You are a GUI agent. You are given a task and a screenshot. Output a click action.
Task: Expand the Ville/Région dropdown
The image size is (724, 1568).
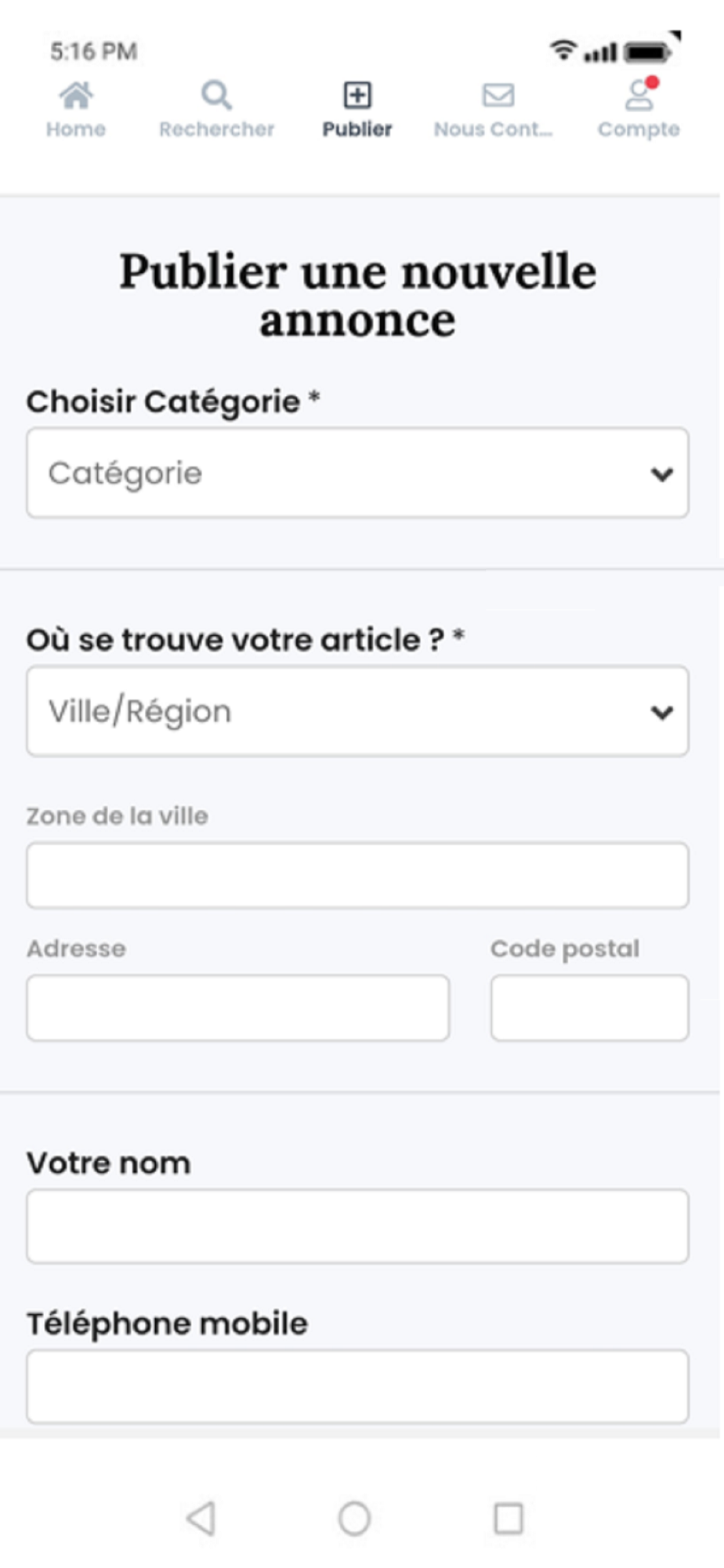tap(358, 711)
